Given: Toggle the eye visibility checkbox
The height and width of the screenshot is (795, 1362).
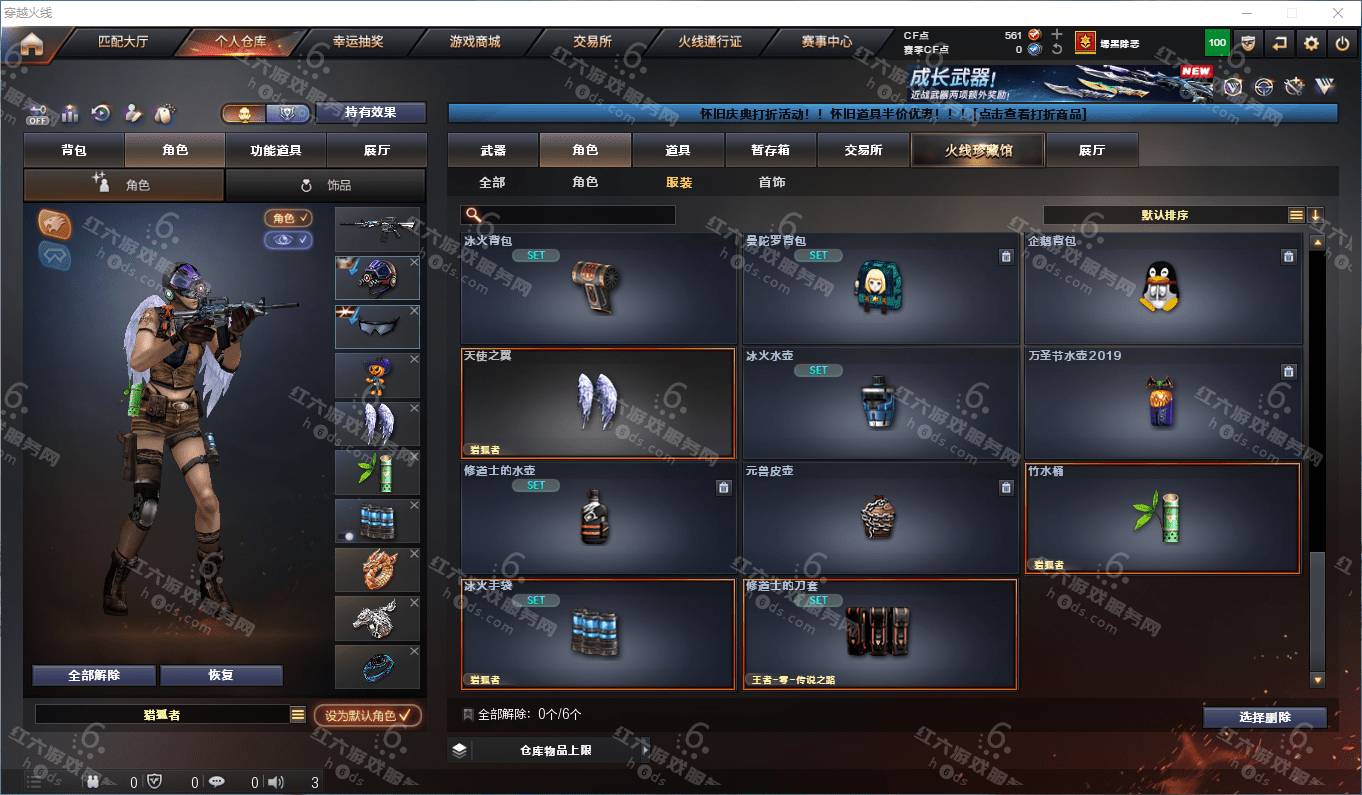Looking at the screenshot, I should point(289,240).
